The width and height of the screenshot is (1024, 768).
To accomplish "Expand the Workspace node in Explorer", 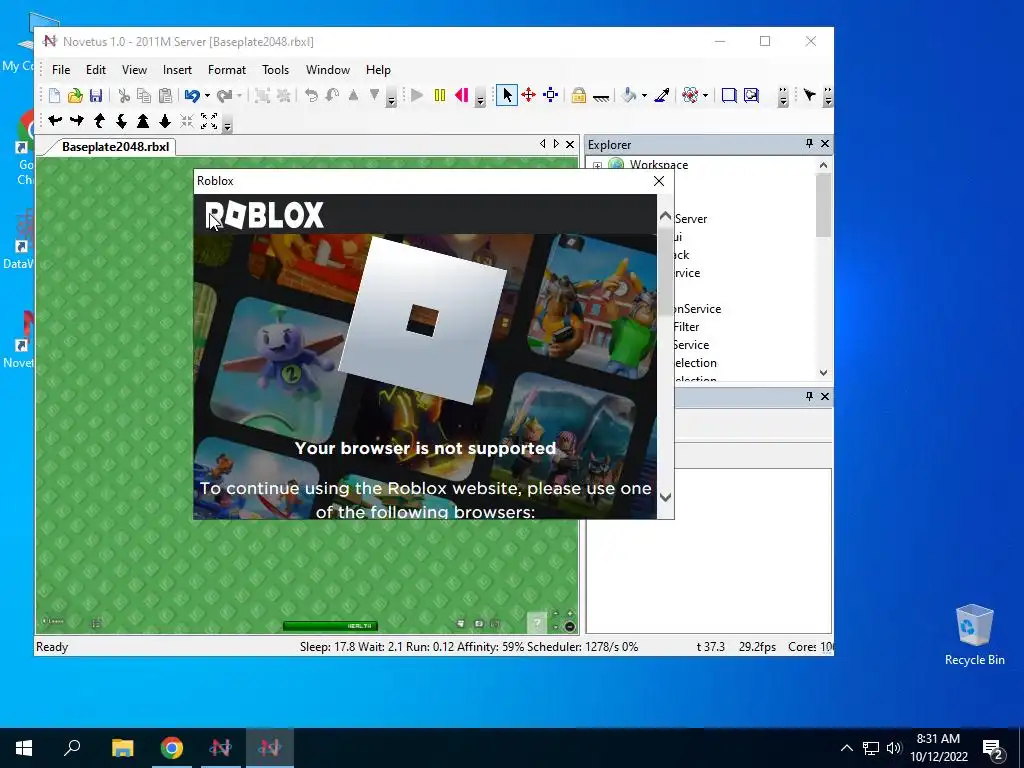I will tap(597, 165).
